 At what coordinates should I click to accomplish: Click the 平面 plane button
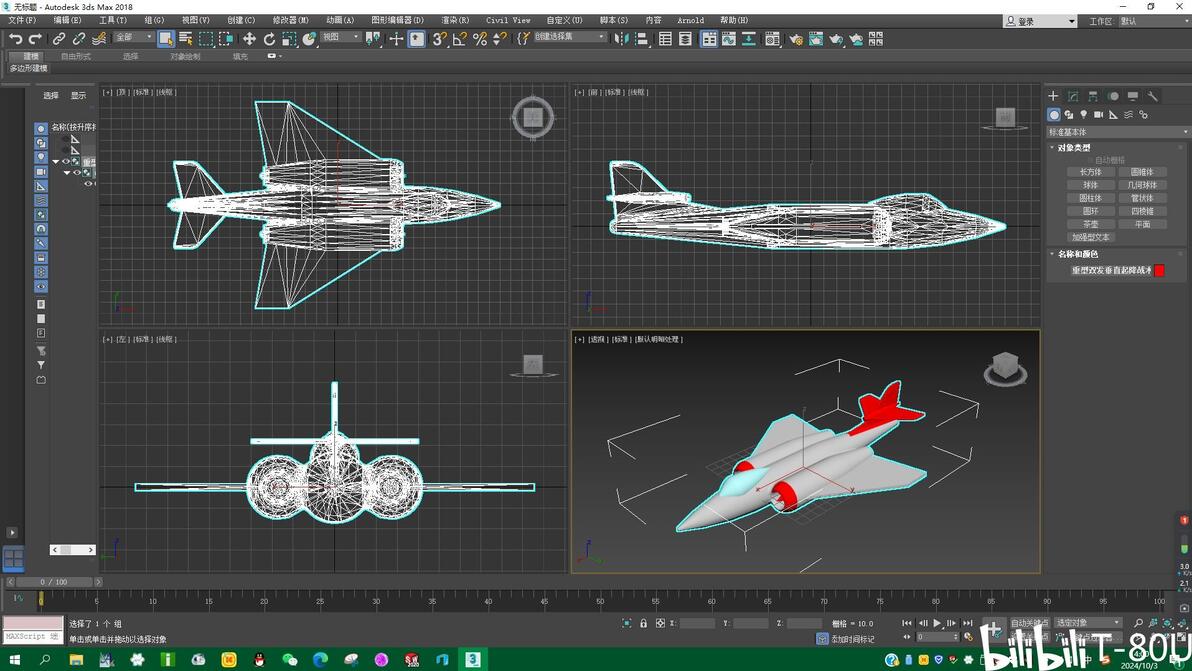[1142, 224]
